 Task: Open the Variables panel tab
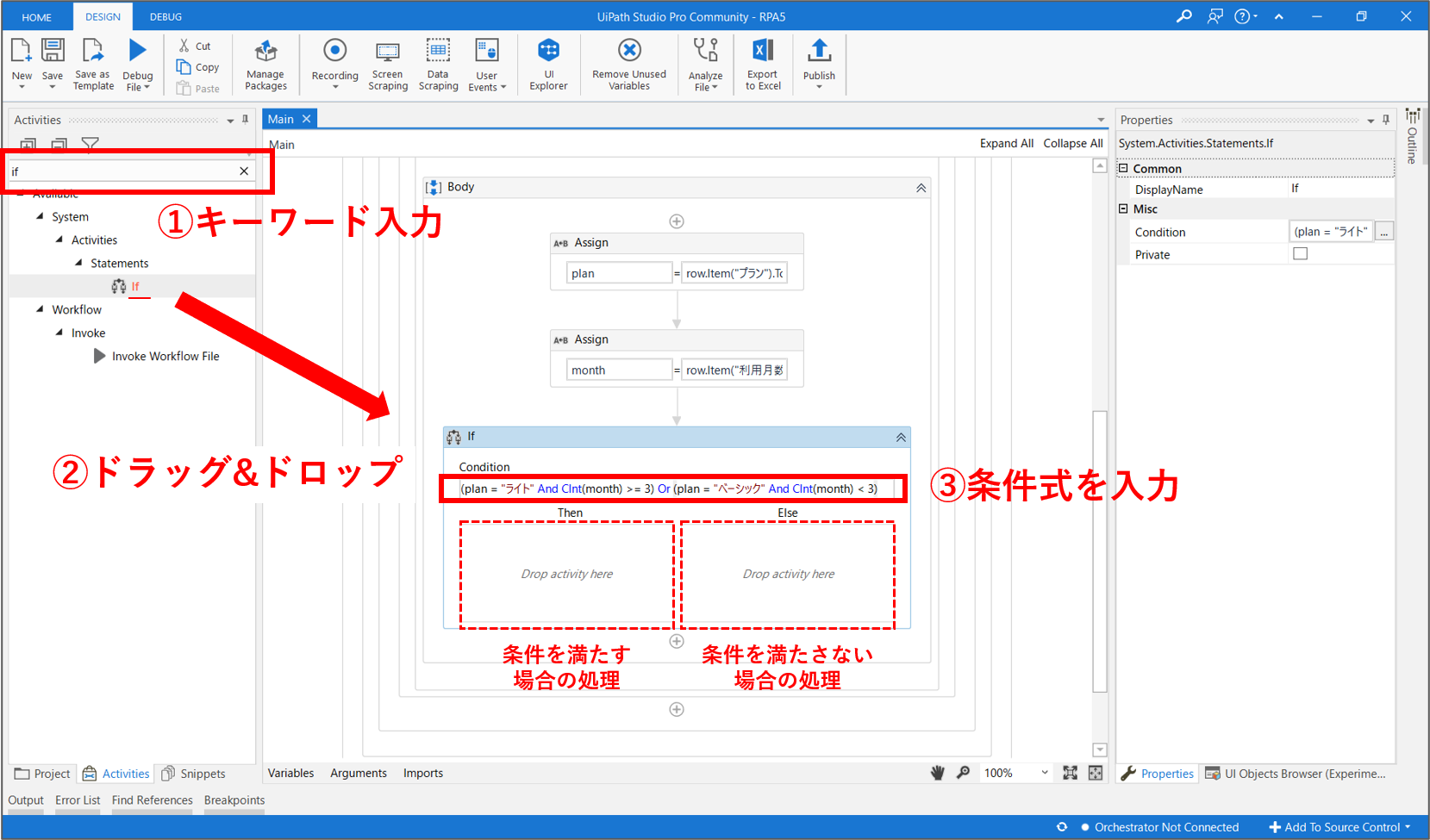tap(290, 773)
